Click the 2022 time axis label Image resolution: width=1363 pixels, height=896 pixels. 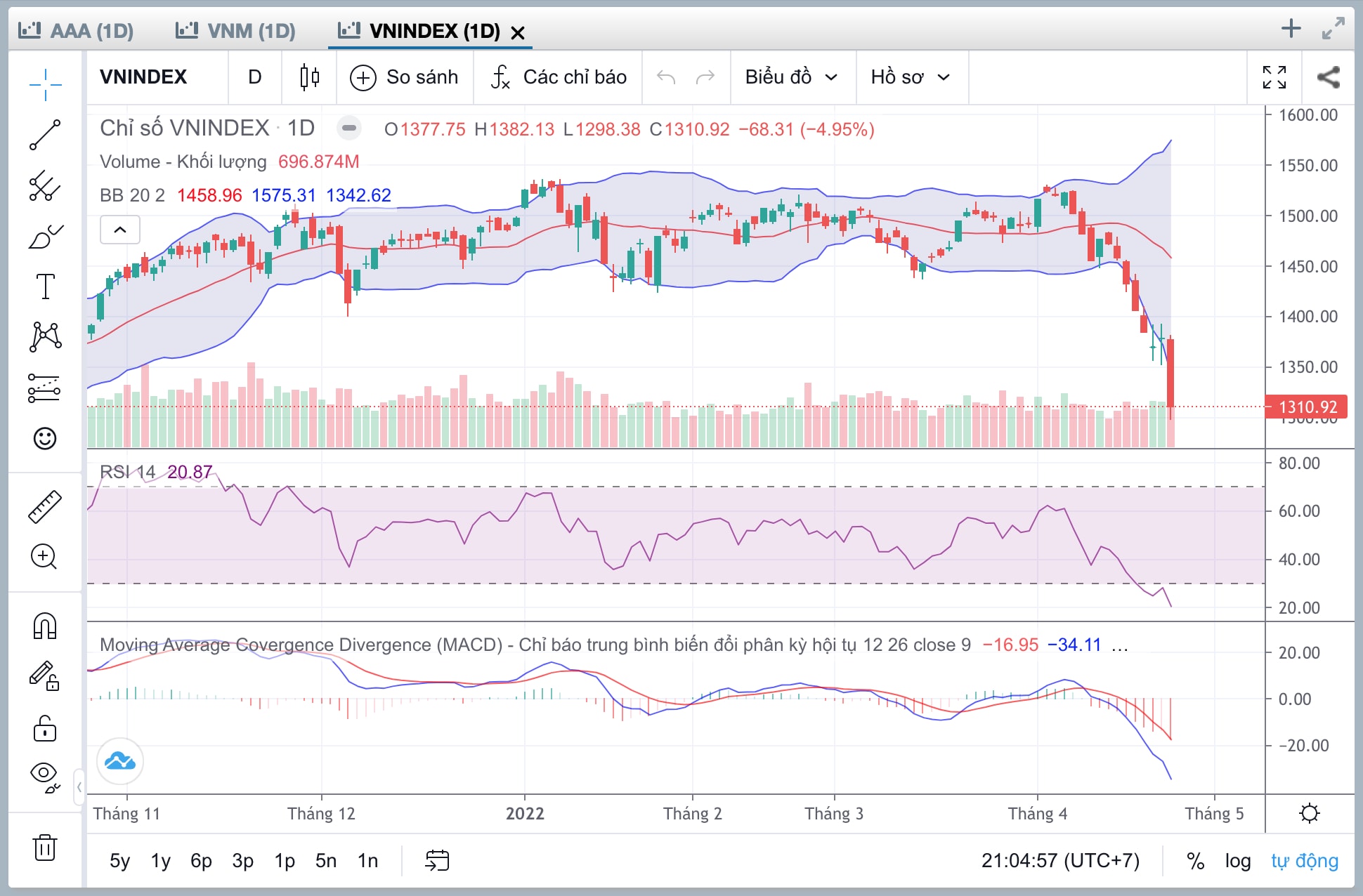pos(525,814)
